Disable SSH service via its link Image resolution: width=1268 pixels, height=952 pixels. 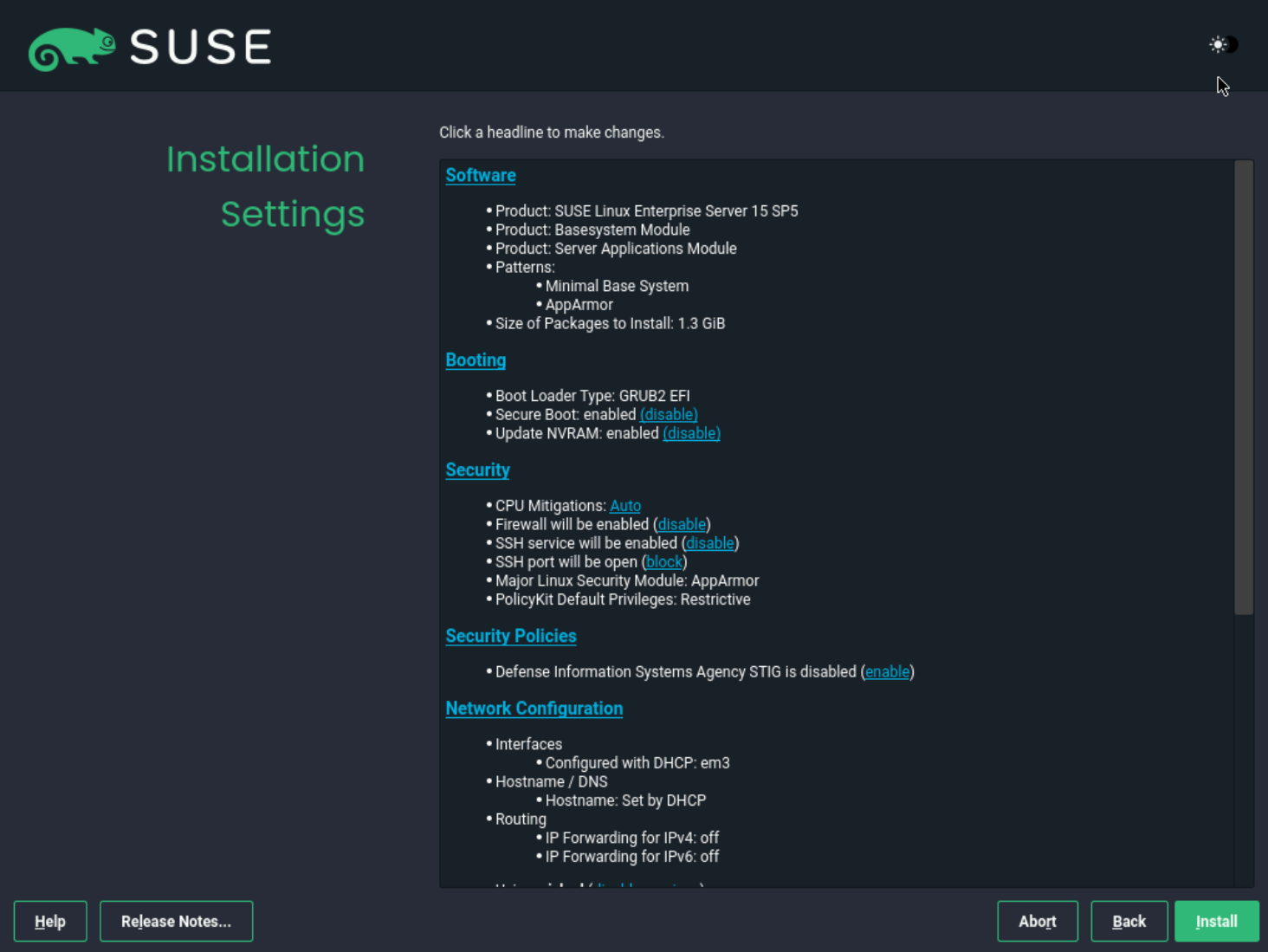[710, 543]
